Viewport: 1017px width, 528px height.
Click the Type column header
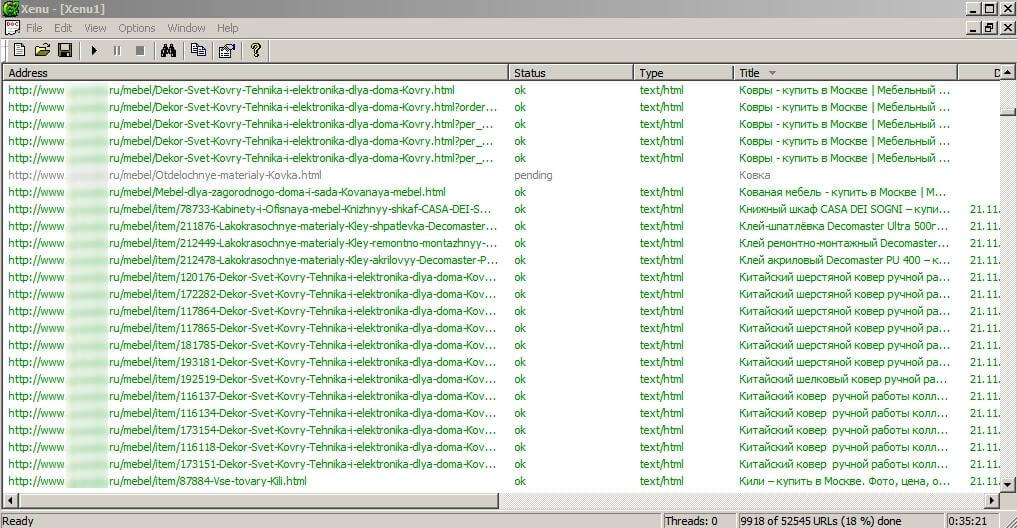point(683,73)
